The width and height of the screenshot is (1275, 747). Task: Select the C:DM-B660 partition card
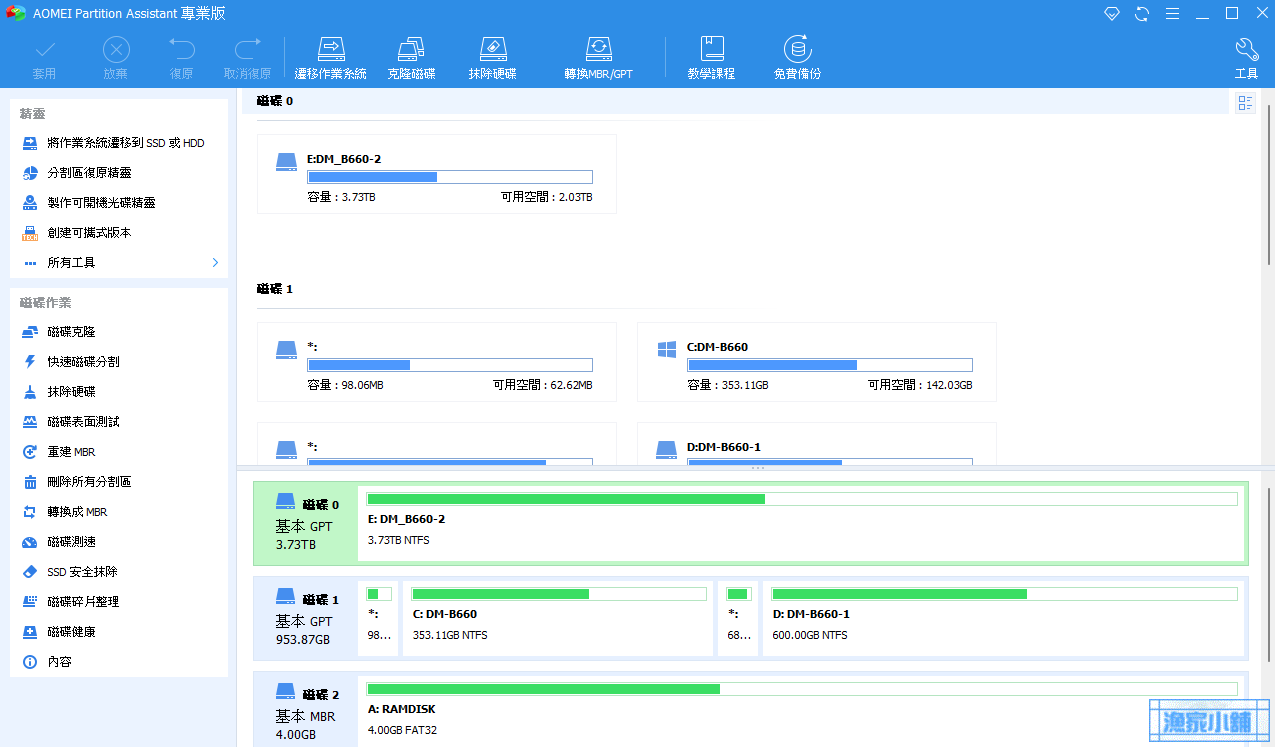pyautogui.click(x=817, y=362)
